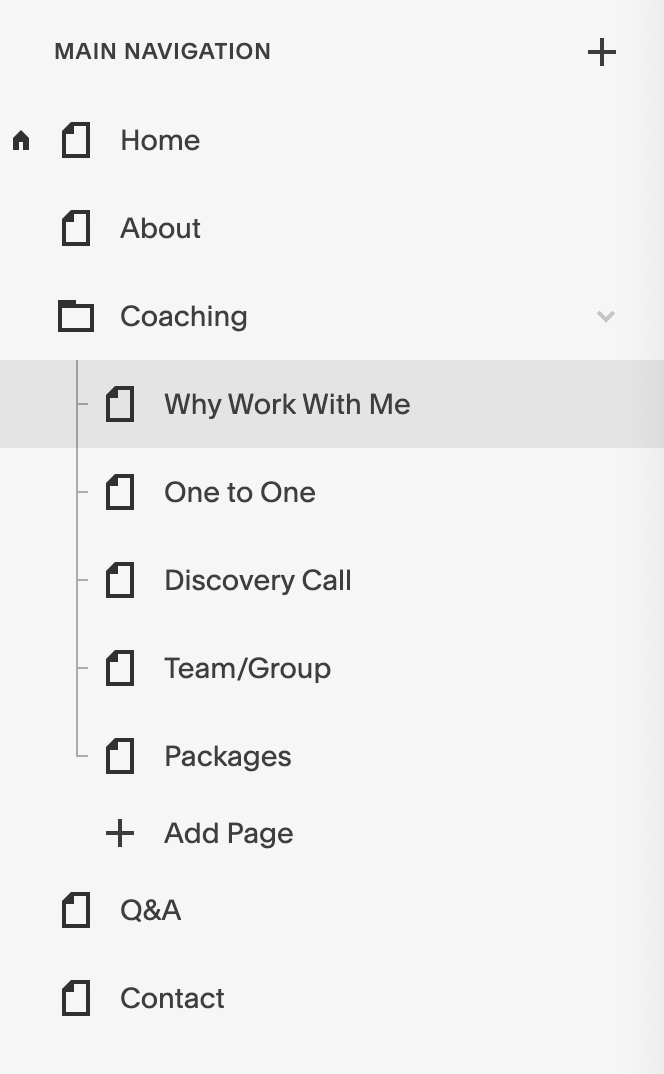The image size is (664, 1074).
Task: Click the page icon next to Q&A
Action: 76,910
